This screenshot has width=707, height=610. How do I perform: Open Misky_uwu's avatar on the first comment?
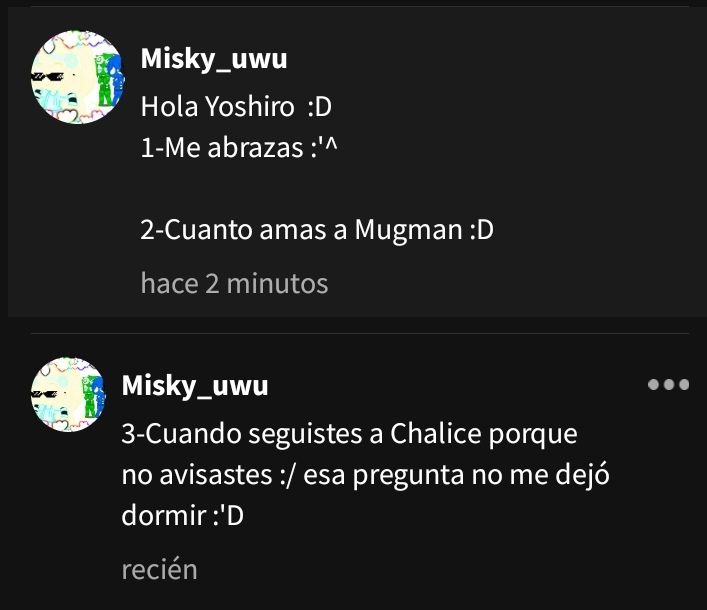point(78,77)
